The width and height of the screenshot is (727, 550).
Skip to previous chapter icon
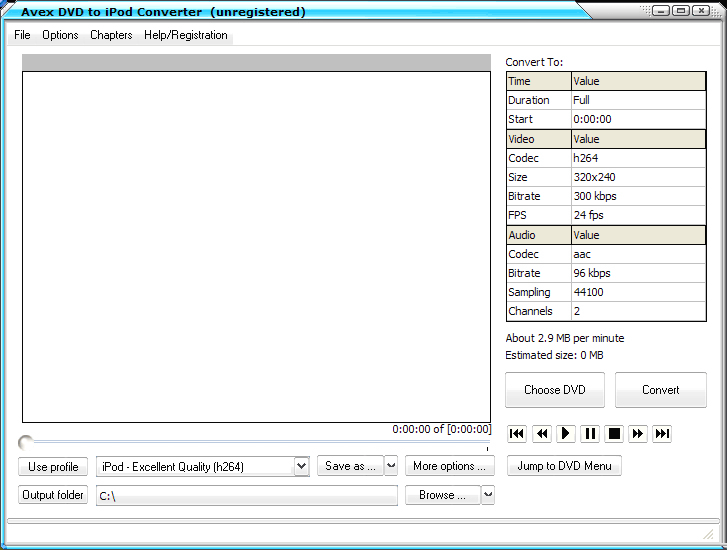coord(517,433)
